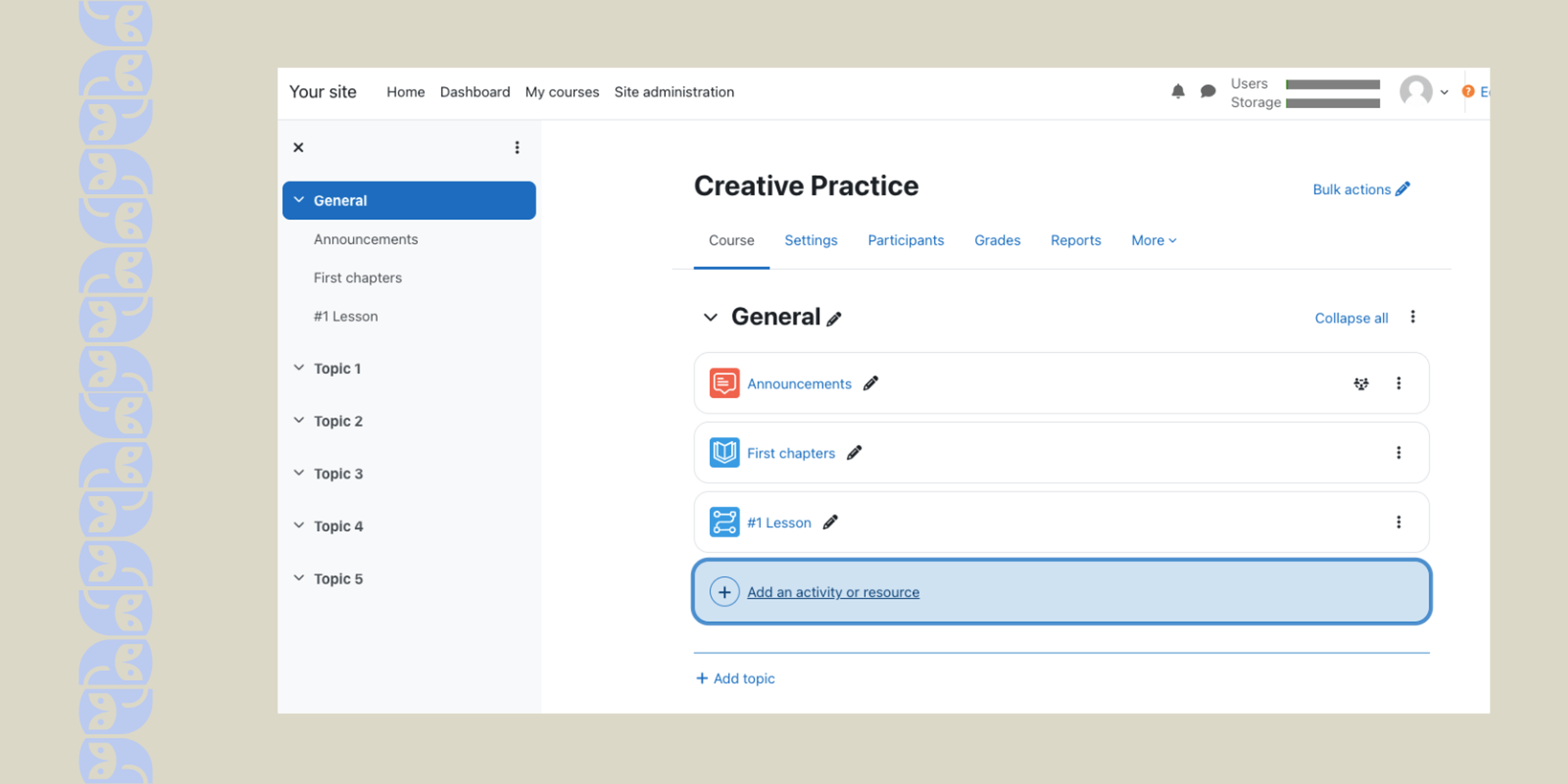Click the #1 Lesson activity icon
This screenshot has width=1568, height=784.
point(724,522)
